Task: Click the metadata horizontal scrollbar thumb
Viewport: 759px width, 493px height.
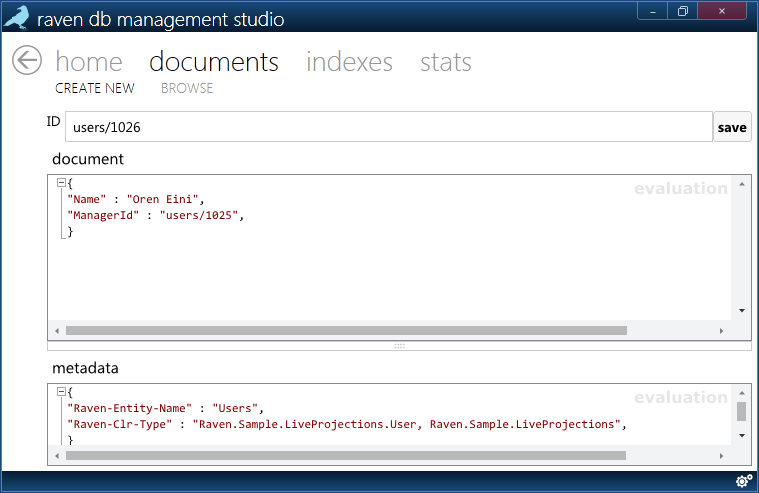Action: coord(346,456)
